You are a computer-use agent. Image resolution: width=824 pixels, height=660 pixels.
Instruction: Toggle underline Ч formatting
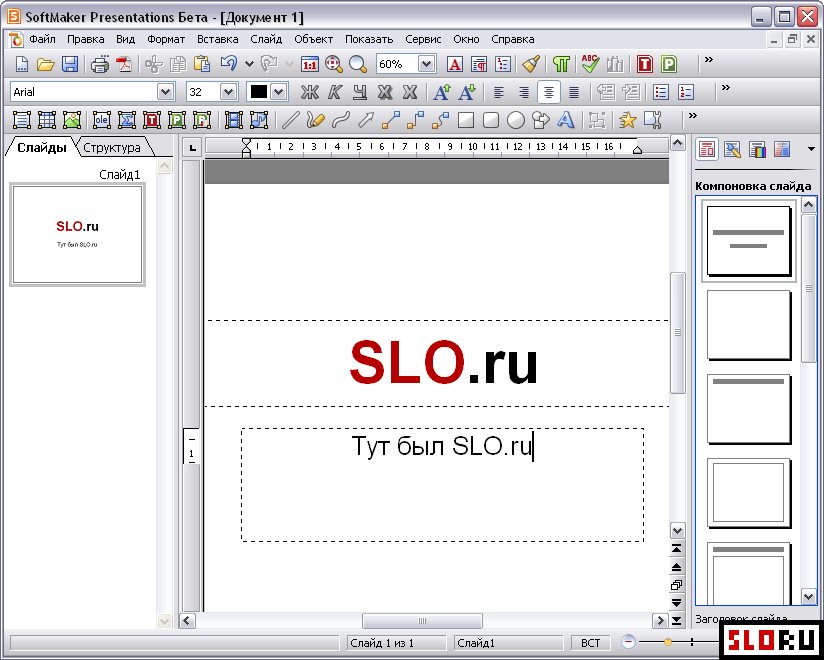click(360, 92)
